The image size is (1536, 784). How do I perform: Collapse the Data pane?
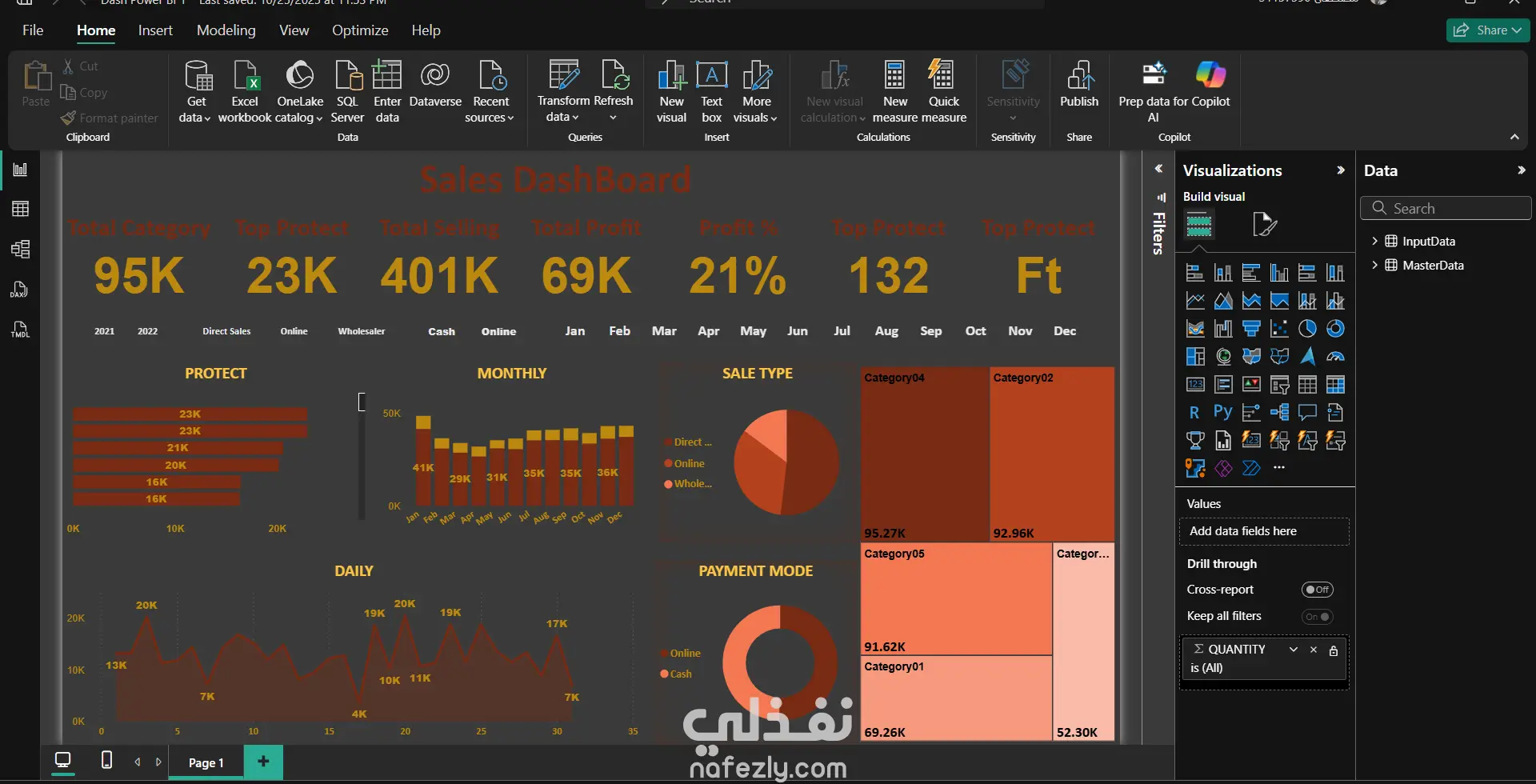pos(1521,170)
